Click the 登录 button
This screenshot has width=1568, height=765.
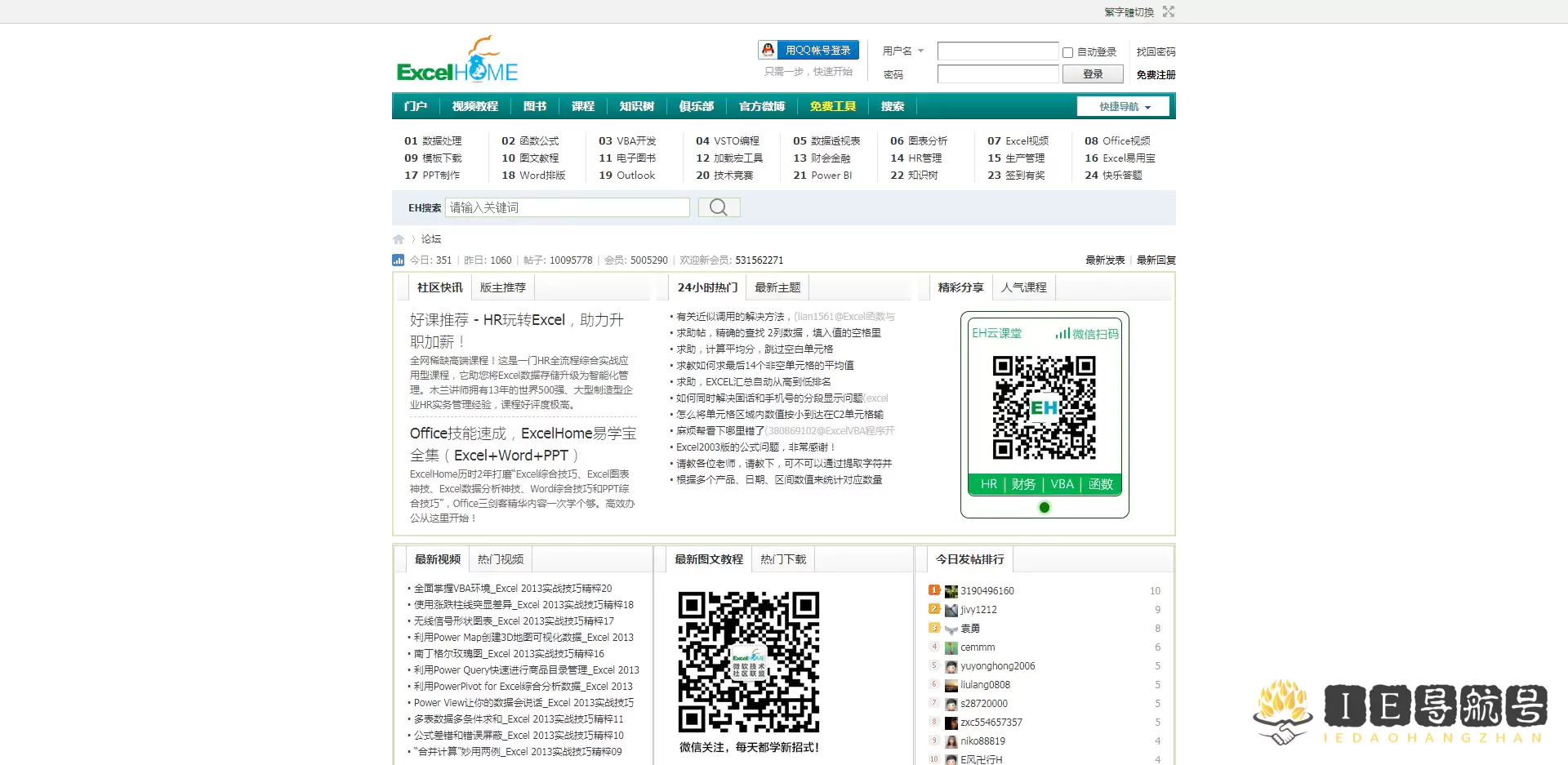[x=1093, y=74]
